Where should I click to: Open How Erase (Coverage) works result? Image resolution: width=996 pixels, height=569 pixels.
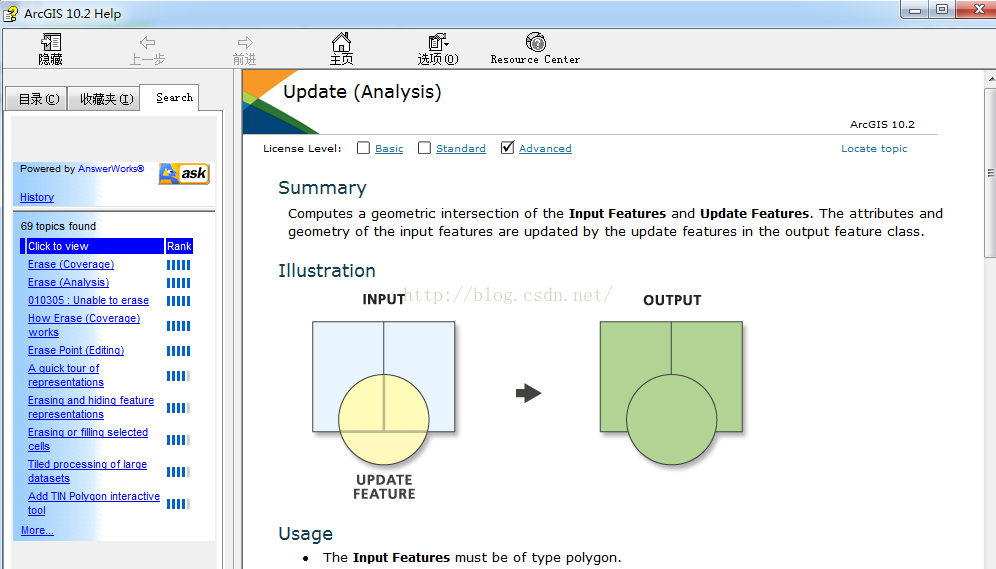(84, 325)
